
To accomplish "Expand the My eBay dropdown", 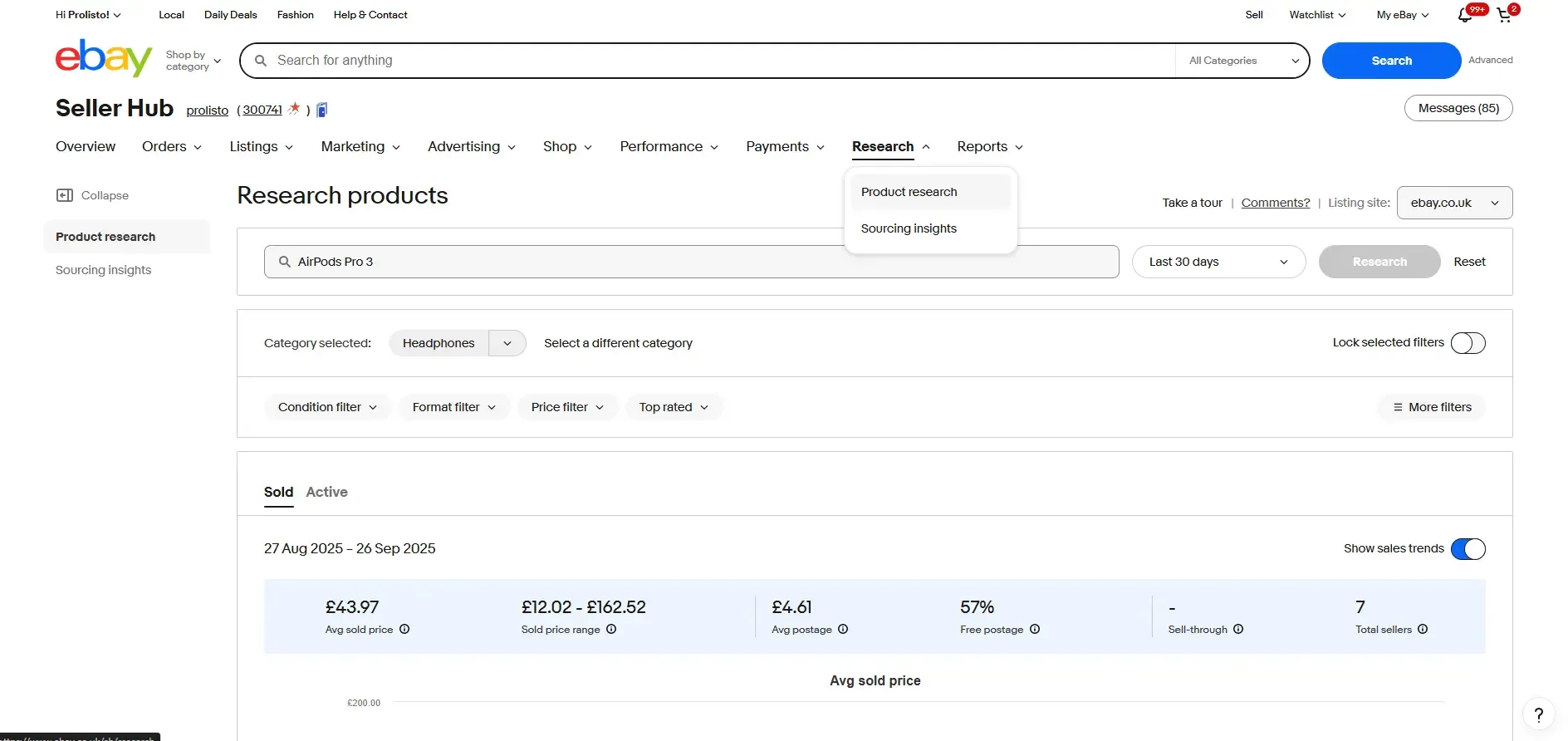I will (x=1403, y=15).
